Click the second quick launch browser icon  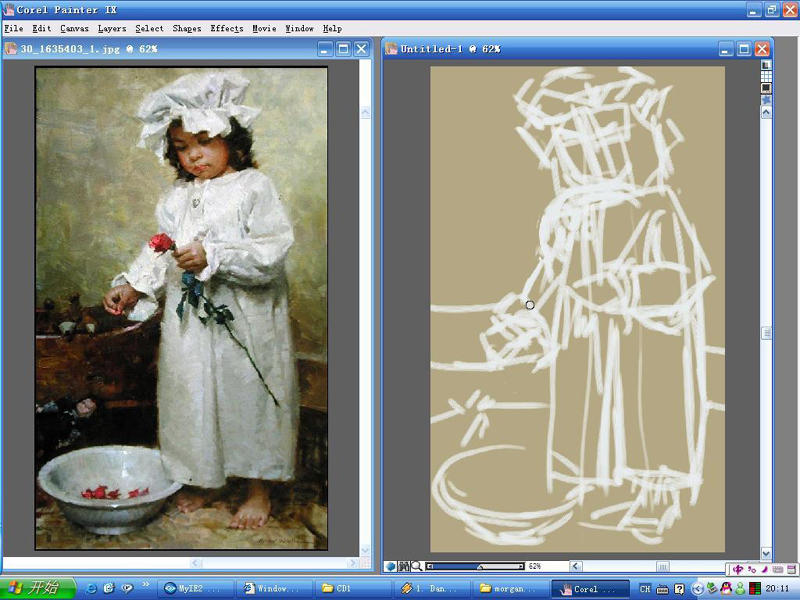tap(109, 589)
